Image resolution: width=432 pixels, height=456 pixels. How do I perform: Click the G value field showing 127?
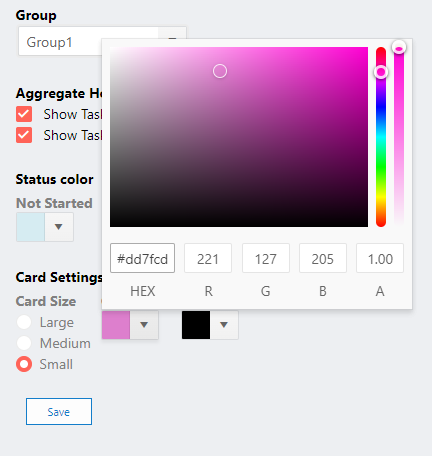pyautogui.click(x=266, y=258)
